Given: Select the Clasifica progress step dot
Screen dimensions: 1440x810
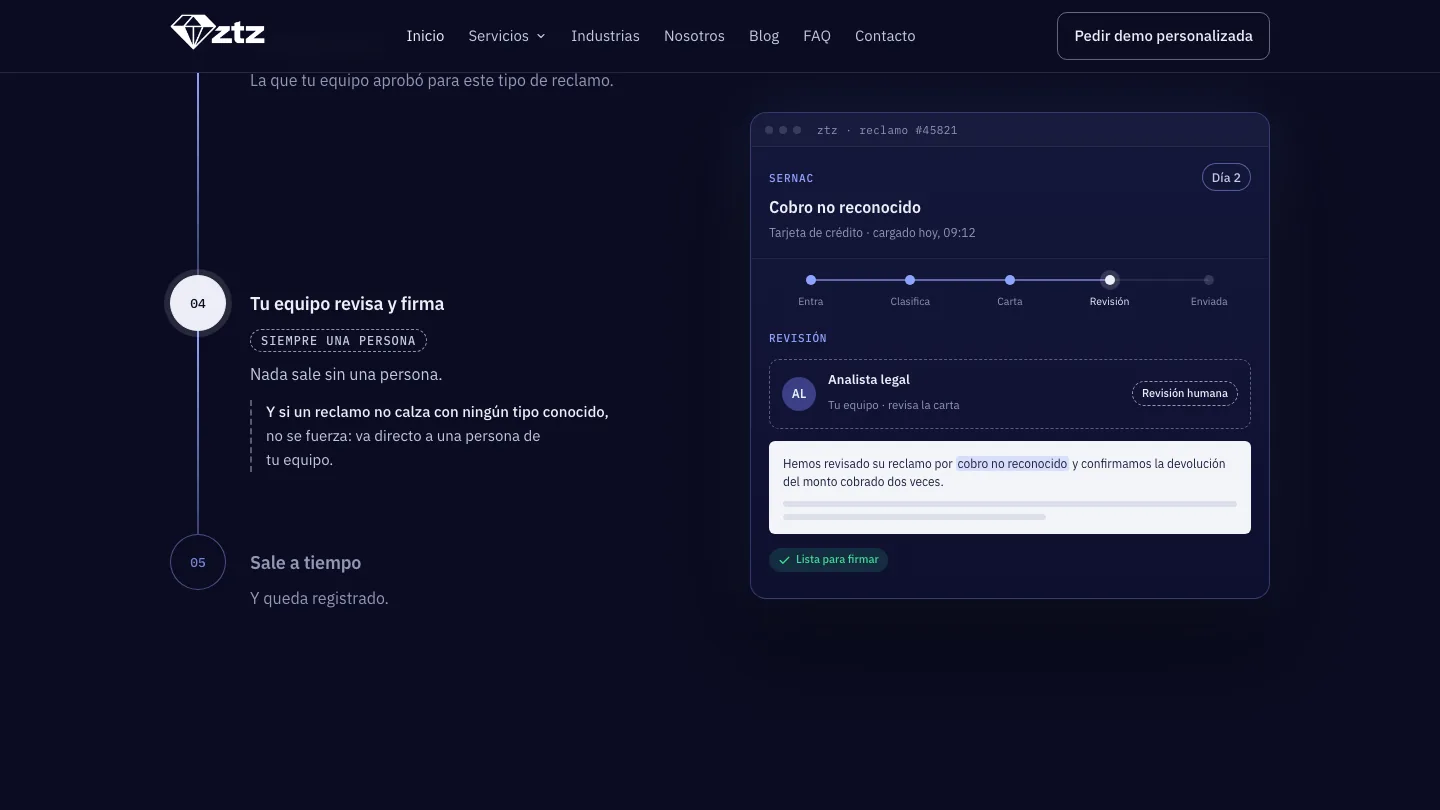Looking at the screenshot, I should coord(910,280).
